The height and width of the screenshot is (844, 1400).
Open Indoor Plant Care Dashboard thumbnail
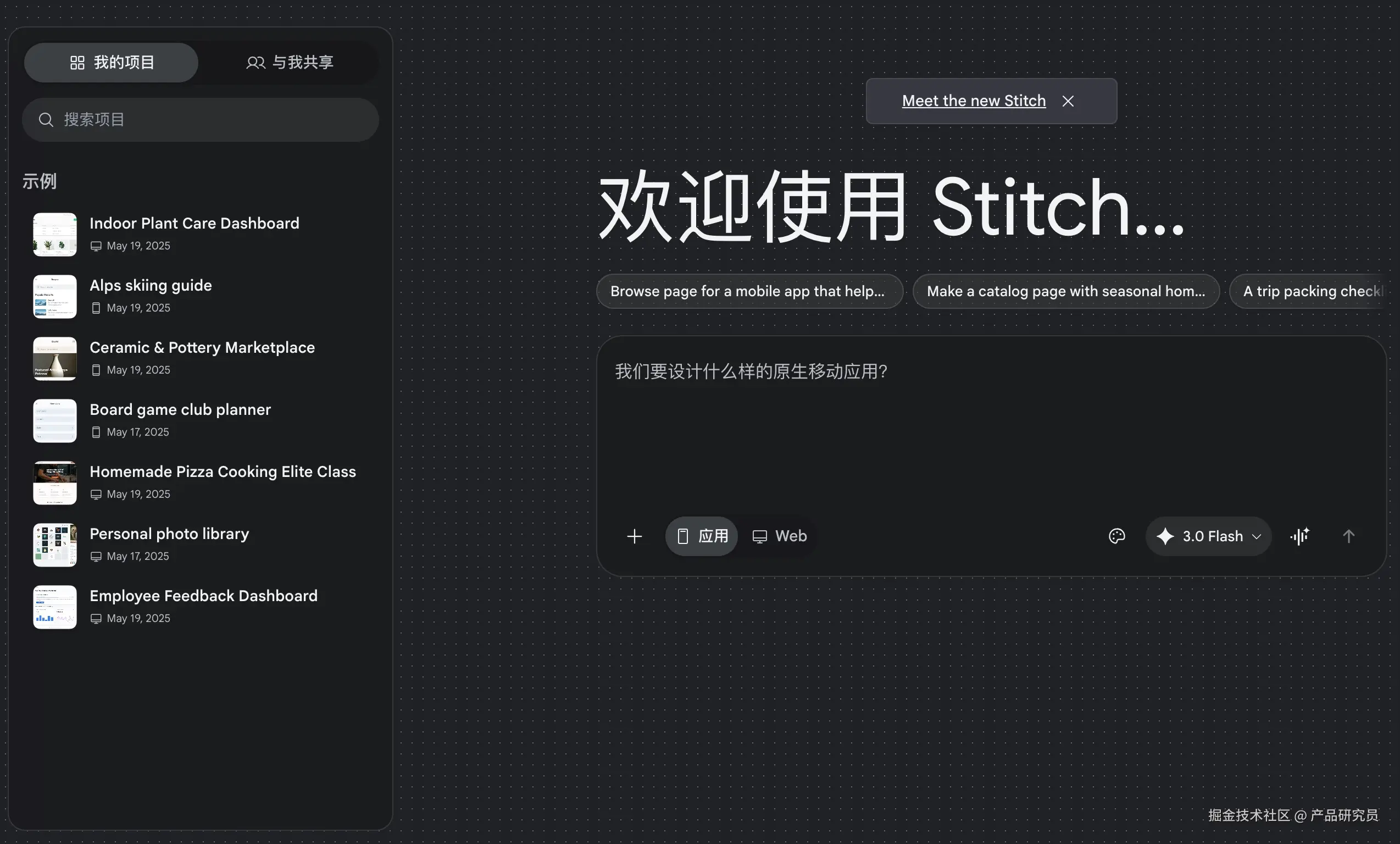(54, 234)
